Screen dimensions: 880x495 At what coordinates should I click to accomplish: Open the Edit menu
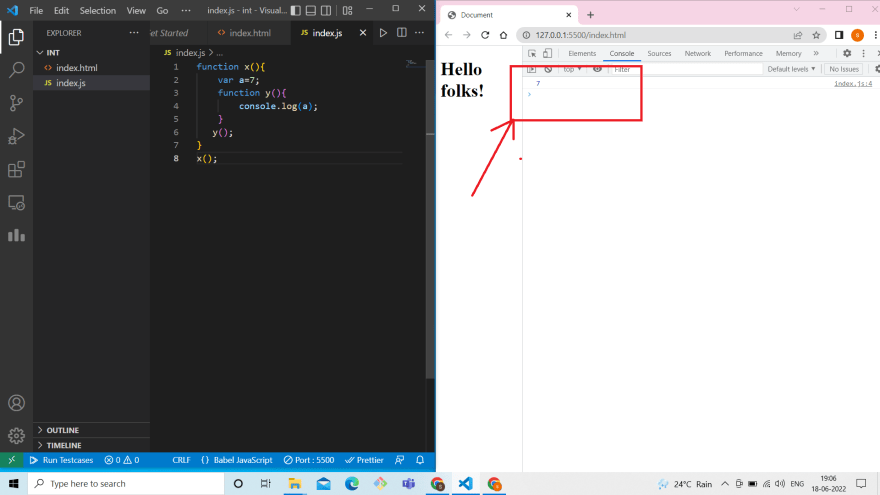(x=61, y=11)
